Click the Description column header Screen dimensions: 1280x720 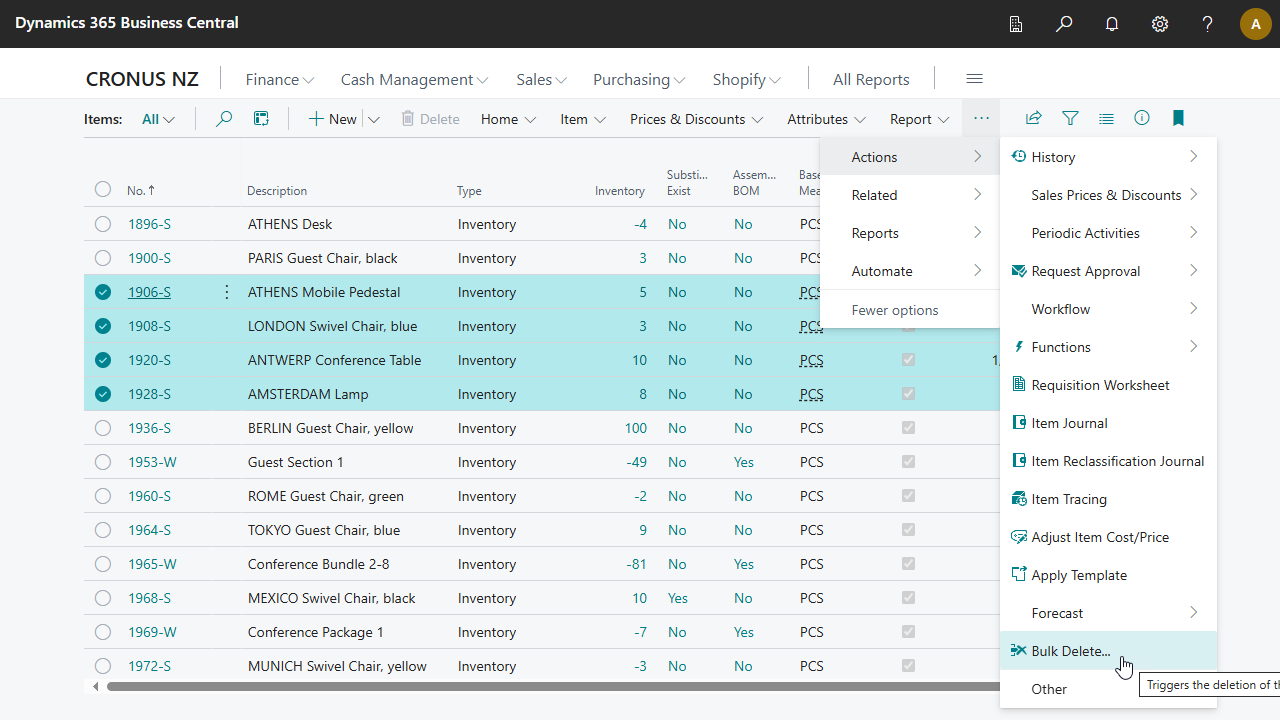pos(277,190)
